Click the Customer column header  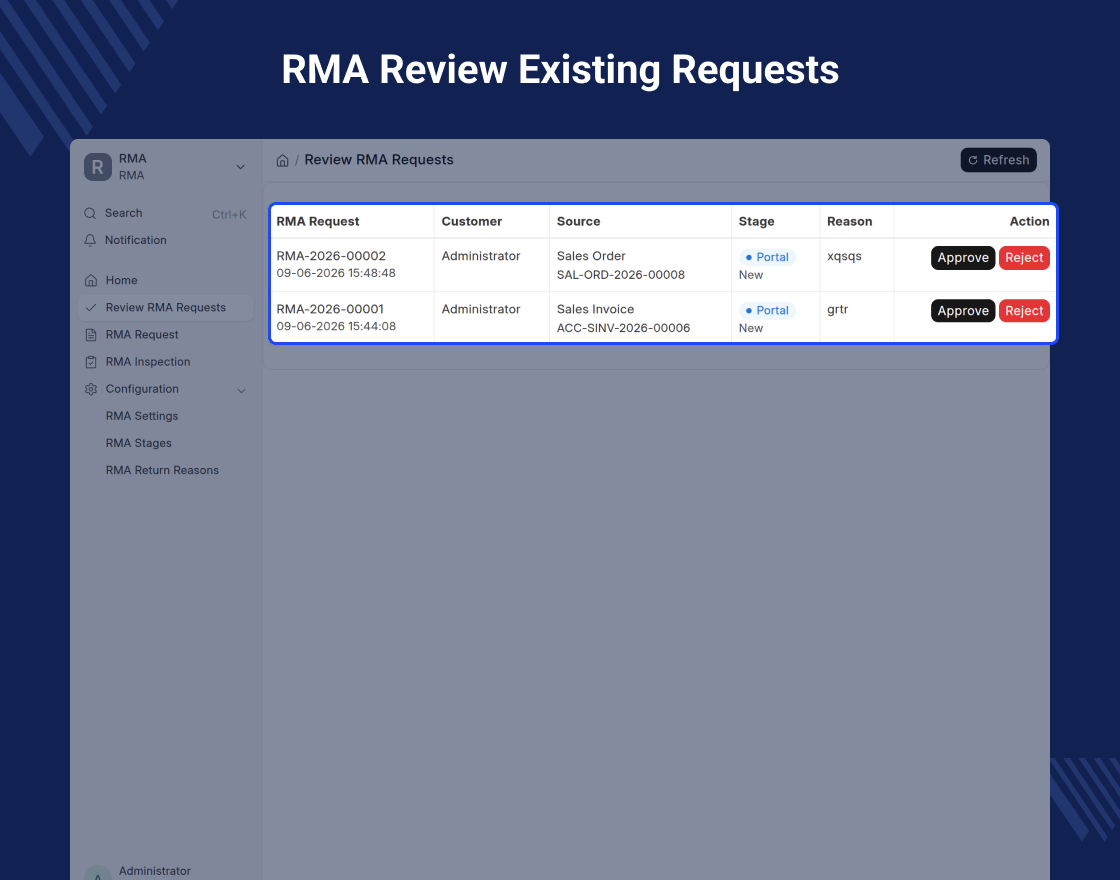[x=471, y=222]
